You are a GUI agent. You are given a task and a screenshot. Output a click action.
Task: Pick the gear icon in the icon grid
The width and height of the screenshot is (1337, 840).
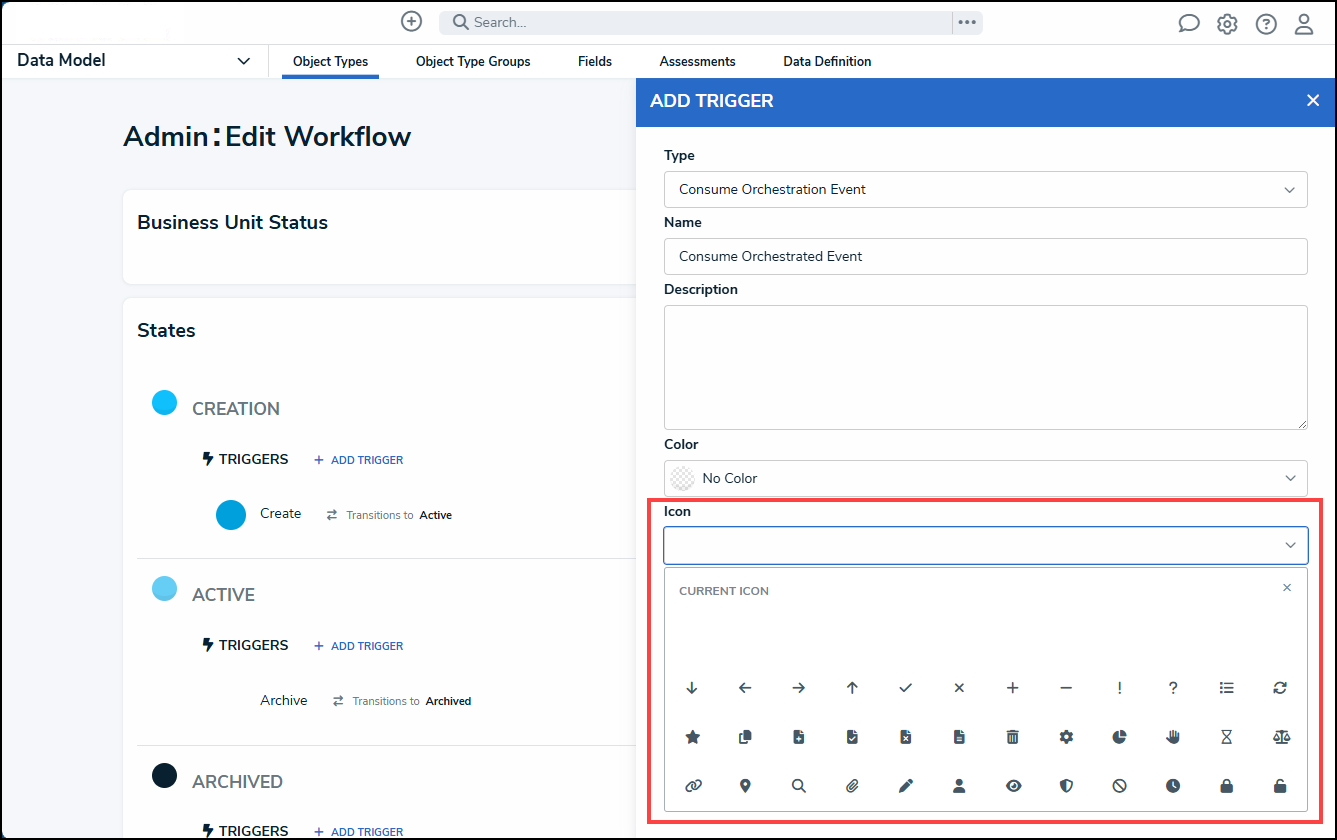tap(1066, 737)
